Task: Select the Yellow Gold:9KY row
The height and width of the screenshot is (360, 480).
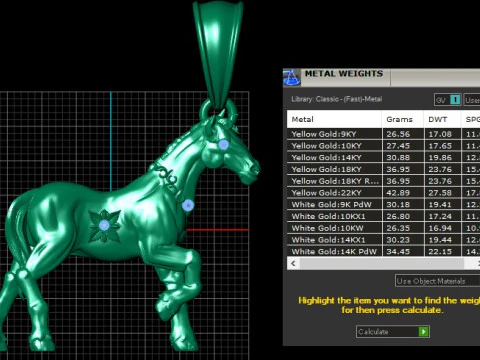Action: [383, 134]
